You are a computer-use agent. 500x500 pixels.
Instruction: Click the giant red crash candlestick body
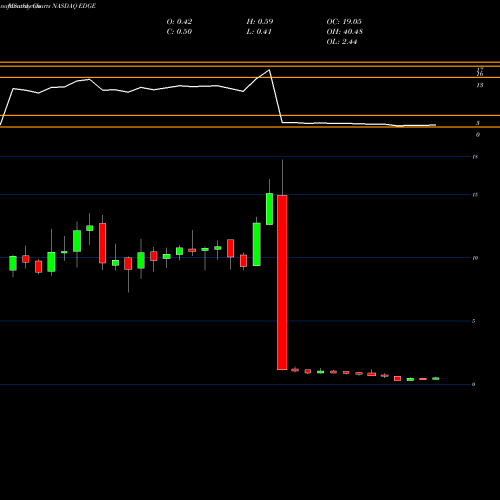tap(282, 282)
